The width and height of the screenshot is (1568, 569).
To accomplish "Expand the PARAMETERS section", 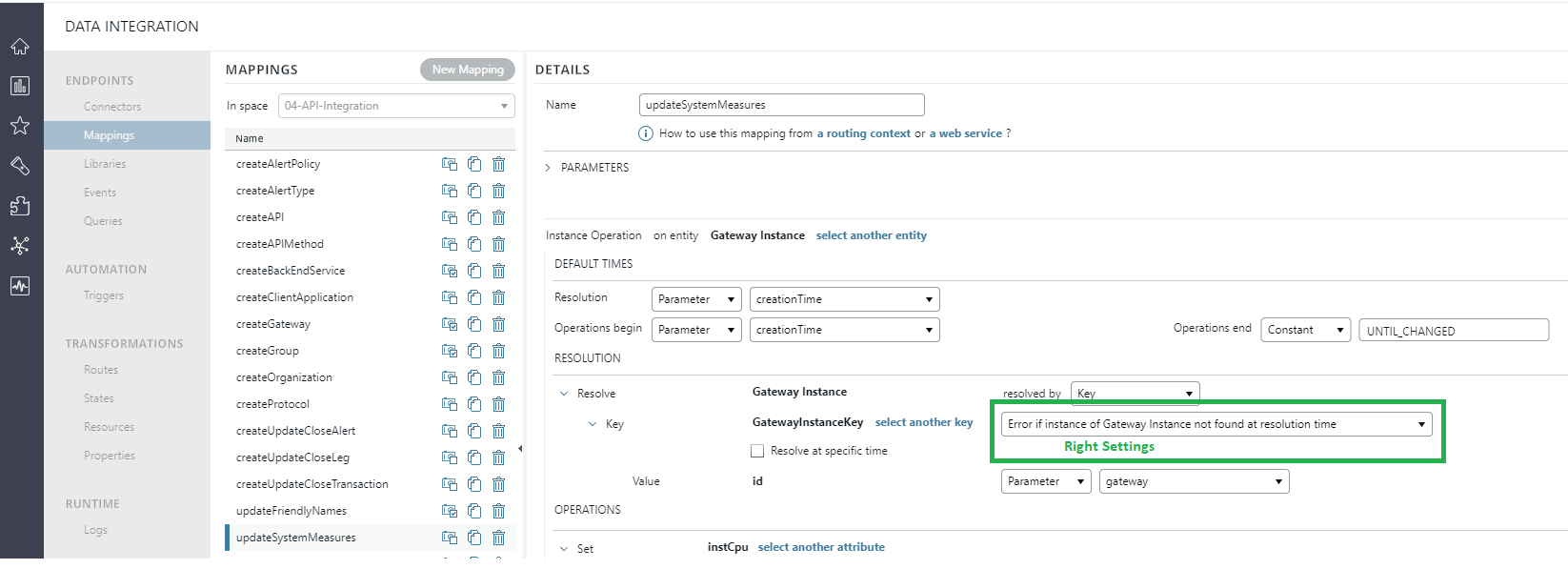I will 549,168.
